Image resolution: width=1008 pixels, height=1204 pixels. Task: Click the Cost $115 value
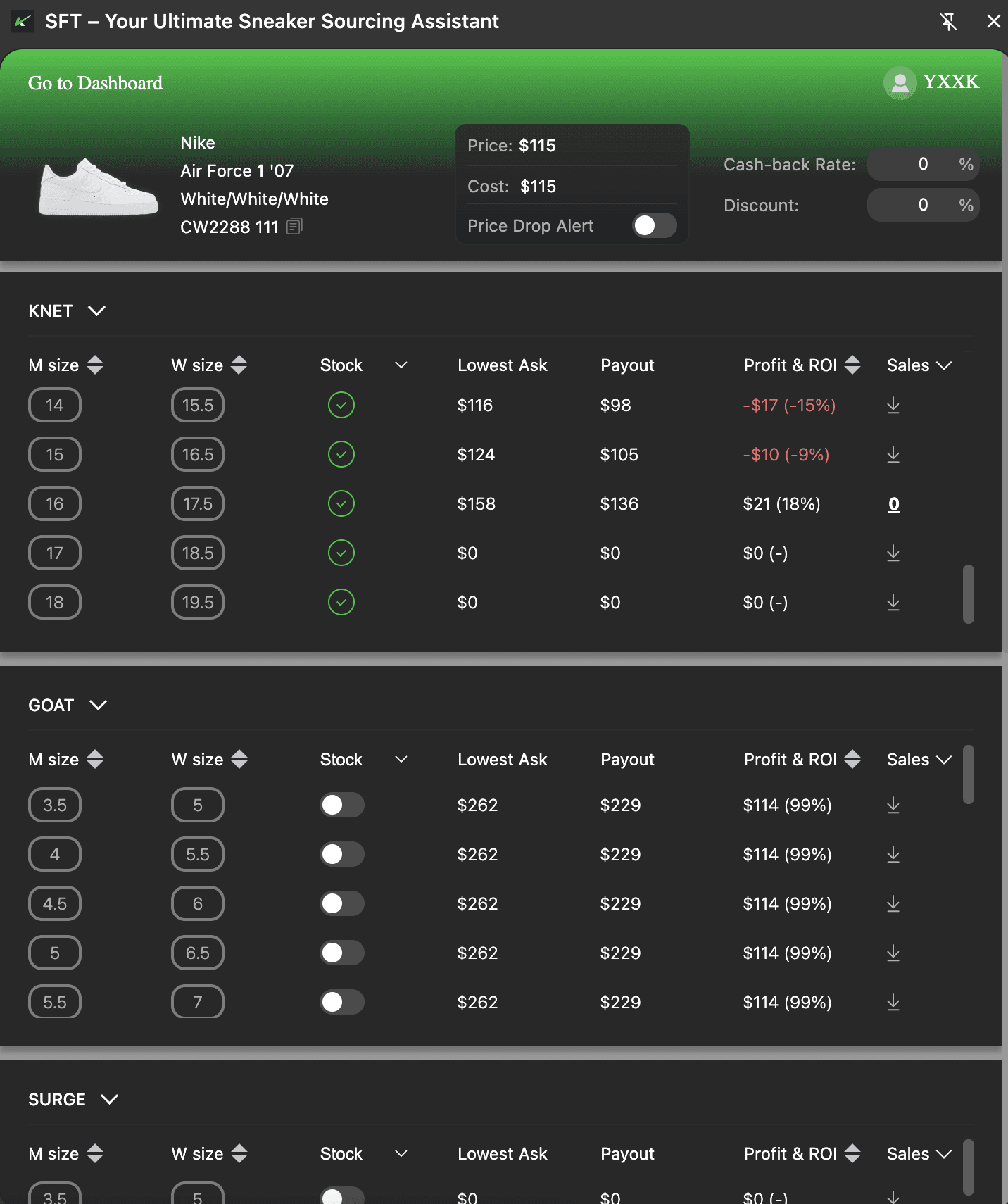(x=538, y=187)
